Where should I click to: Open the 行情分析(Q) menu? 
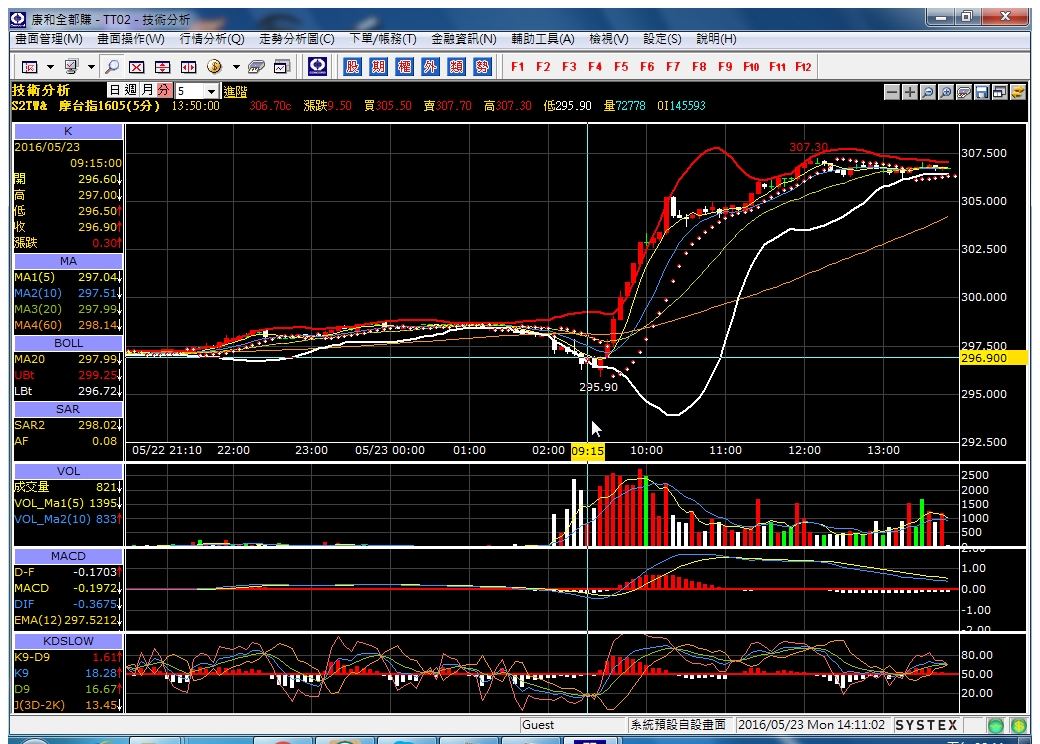tap(212, 39)
